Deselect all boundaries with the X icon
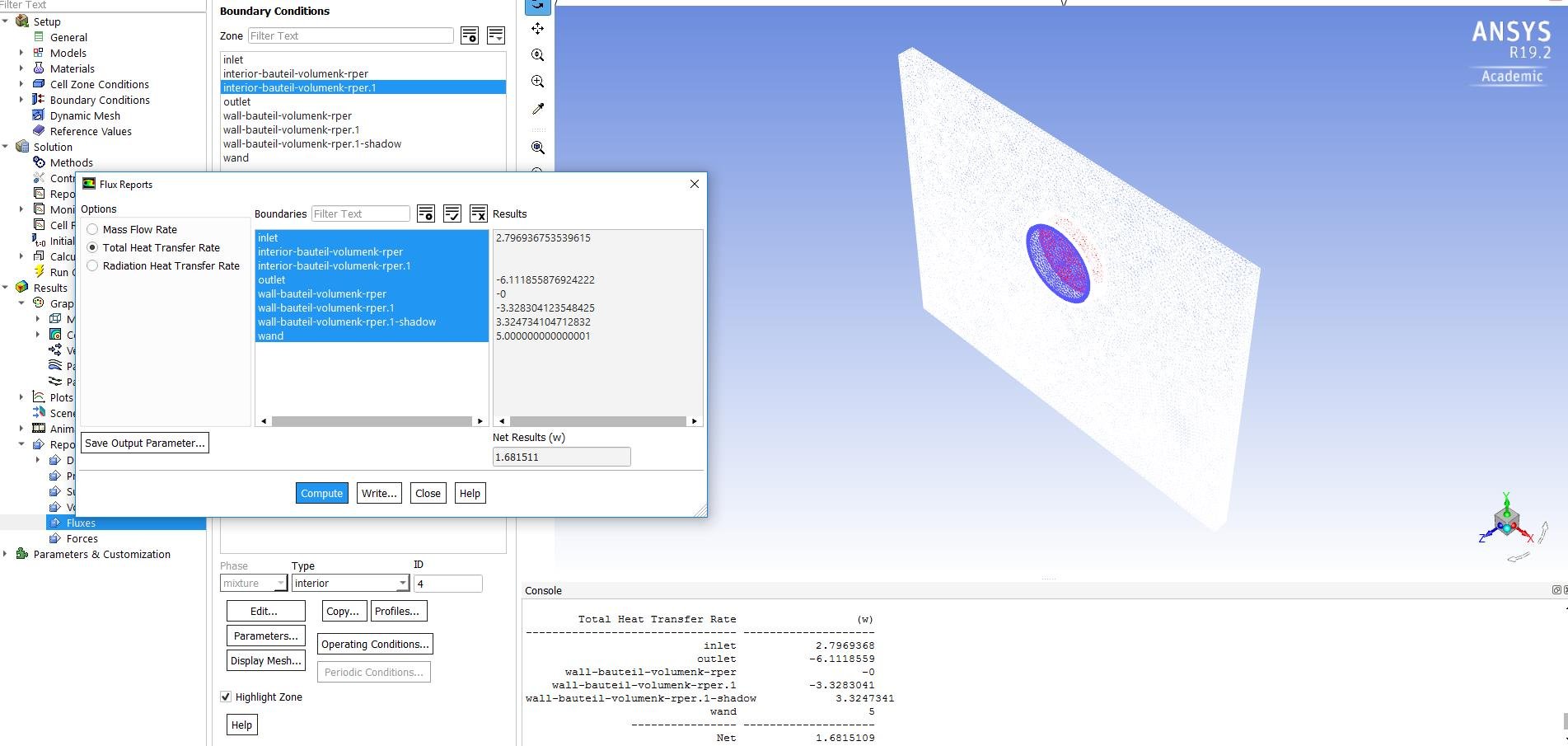Viewport: 1568px width, 746px height. coord(478,213)
